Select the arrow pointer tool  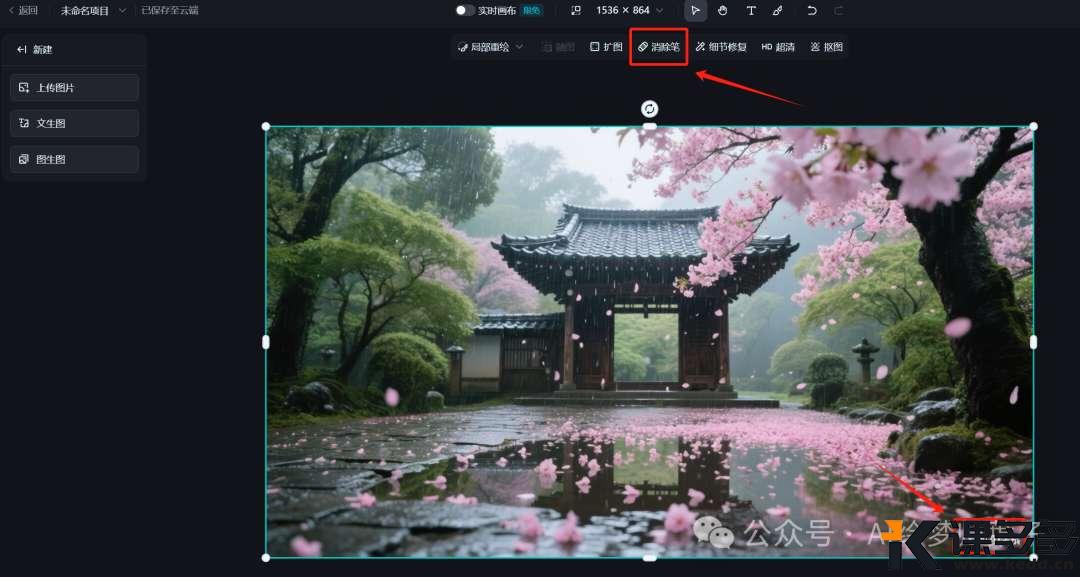click(695, 11)
